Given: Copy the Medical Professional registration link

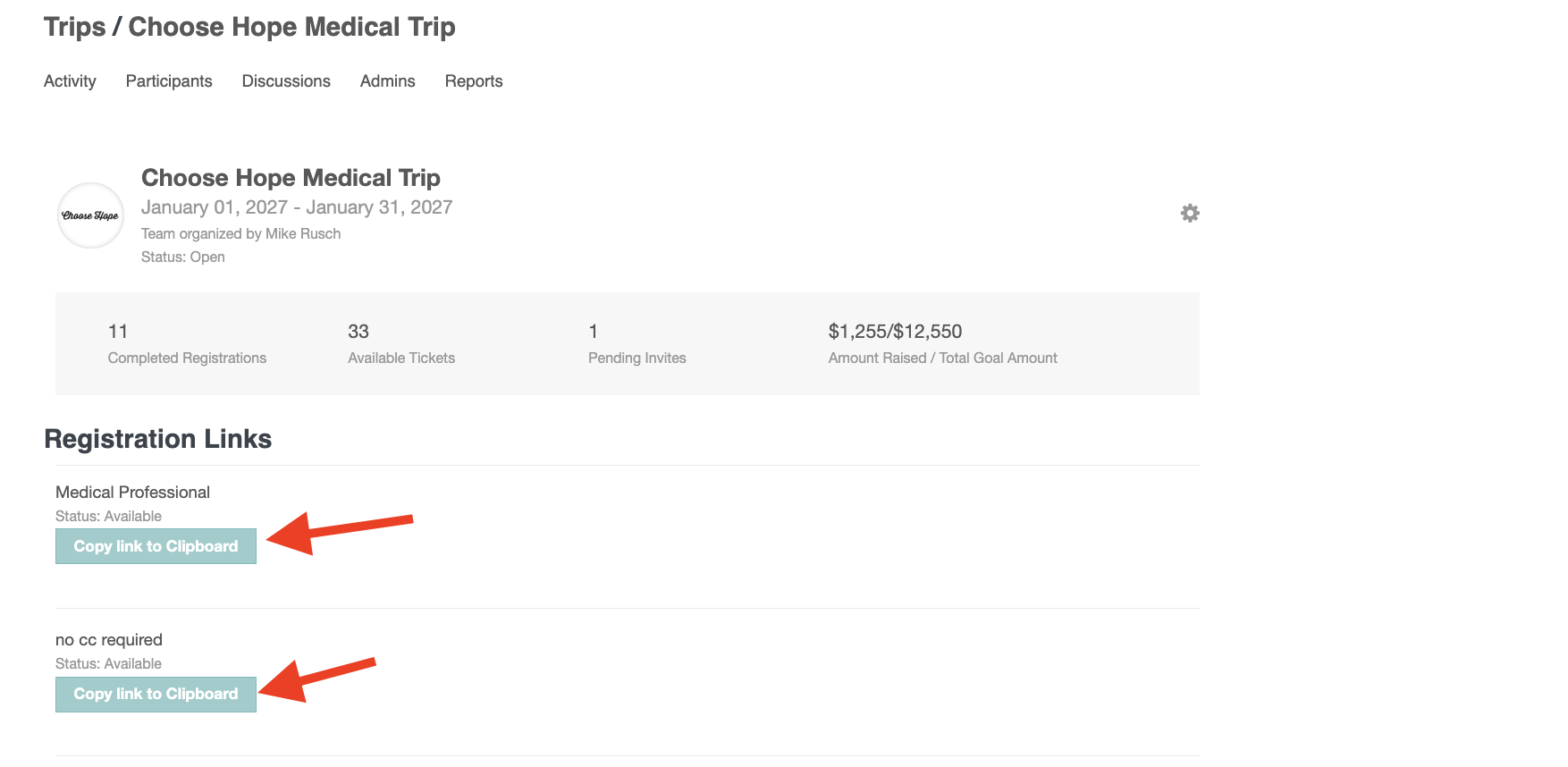Looking at the screenshot, I should 156,546.
